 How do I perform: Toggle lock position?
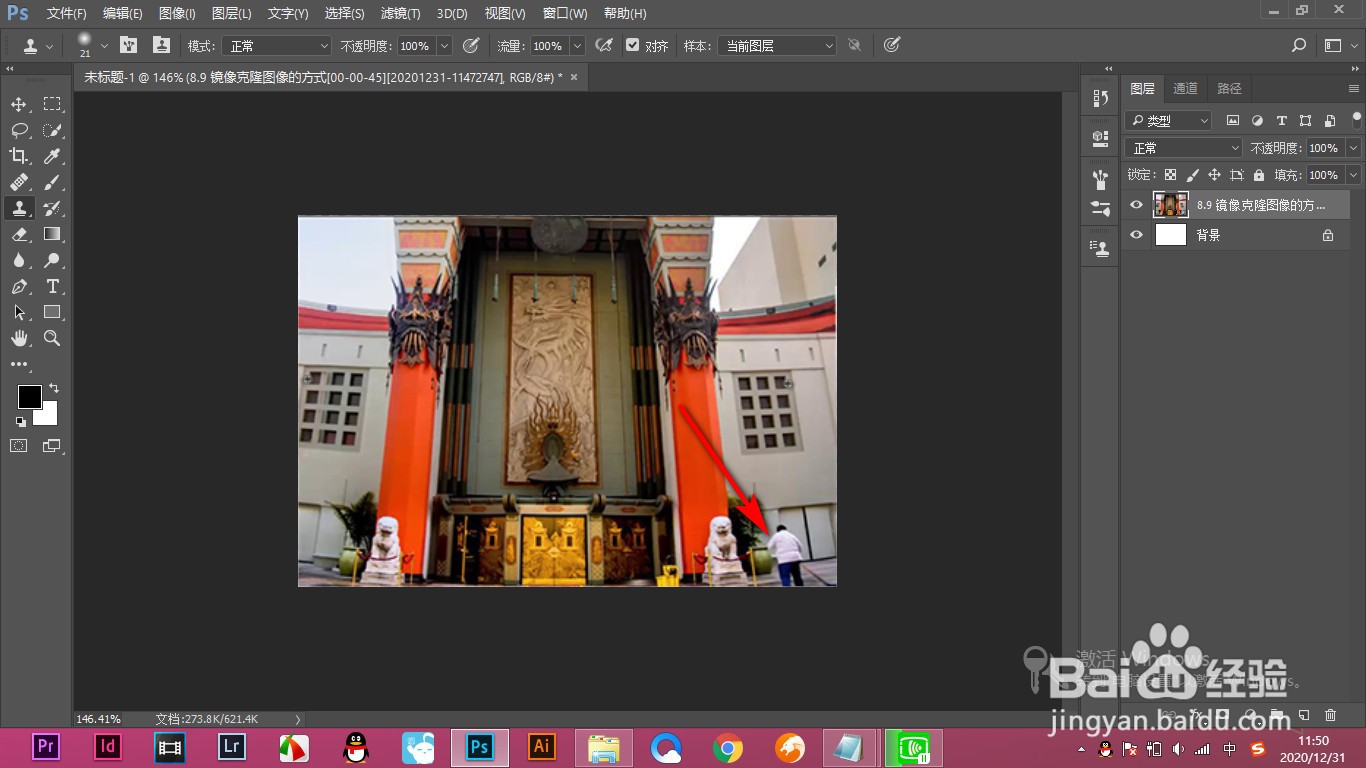click(1214, 175)
